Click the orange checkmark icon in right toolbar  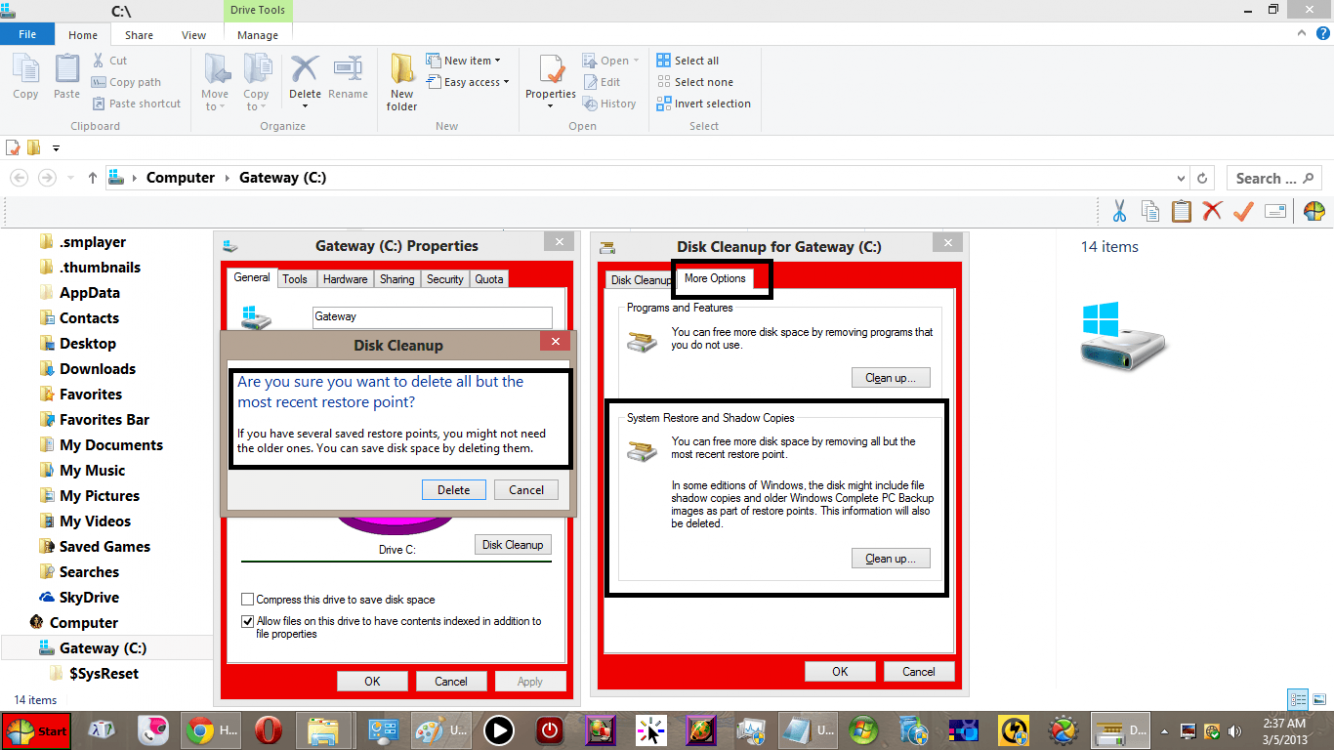tap(1243, 211)
